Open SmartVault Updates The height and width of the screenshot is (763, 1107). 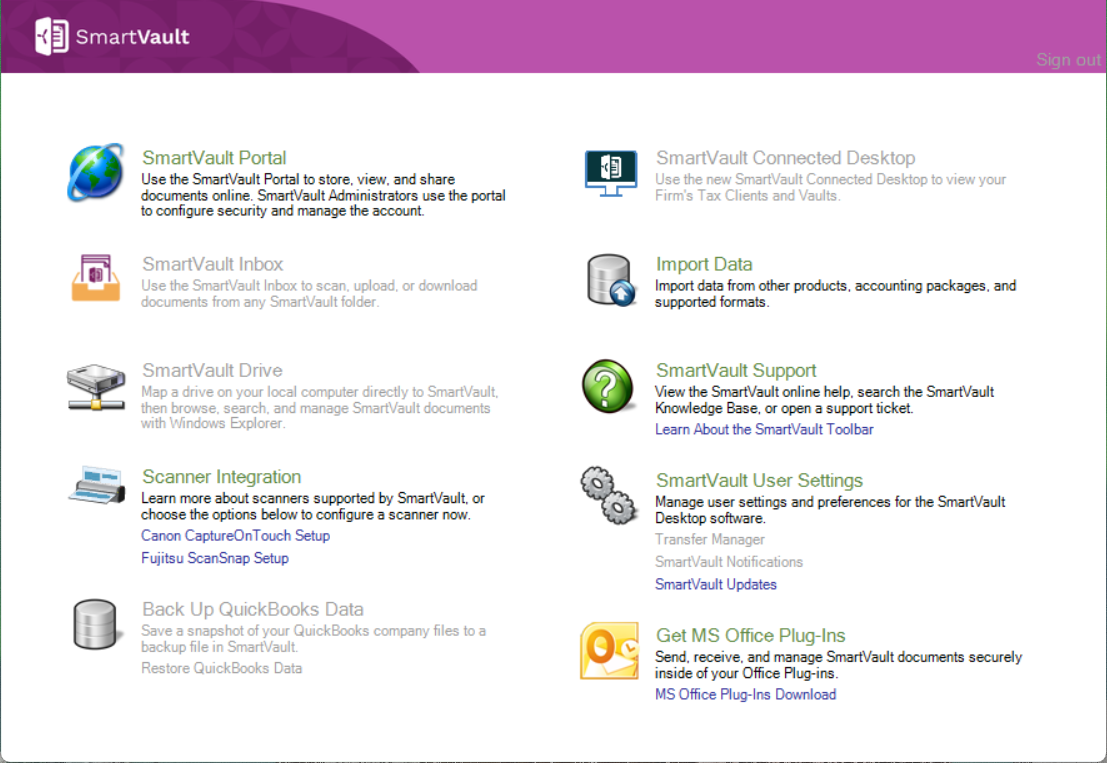(715, 585)
